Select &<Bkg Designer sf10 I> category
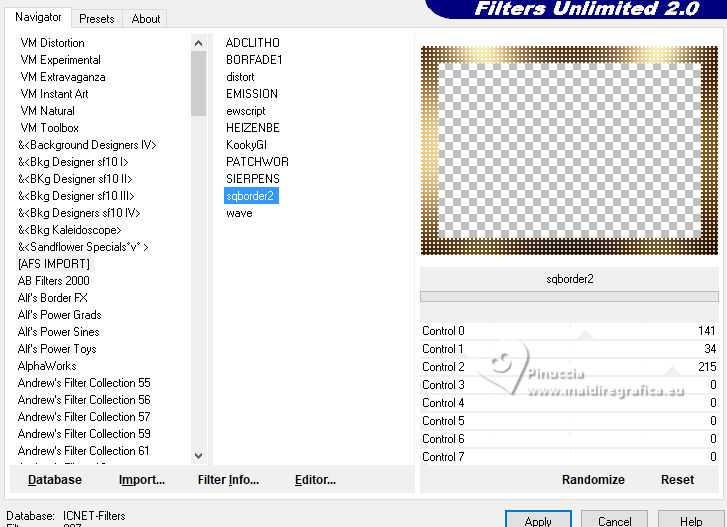Image resolution: width=727 pixels, height=527 pixels. [73, 162]
